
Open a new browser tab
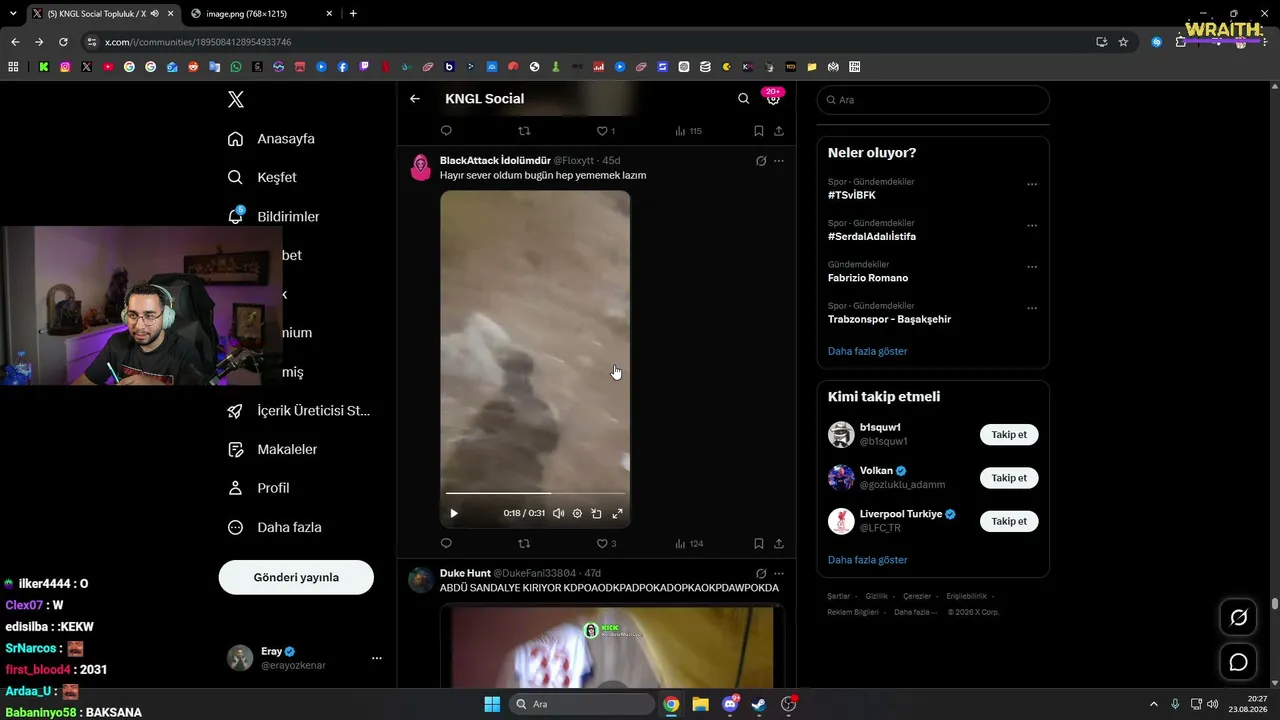[353, 13]
